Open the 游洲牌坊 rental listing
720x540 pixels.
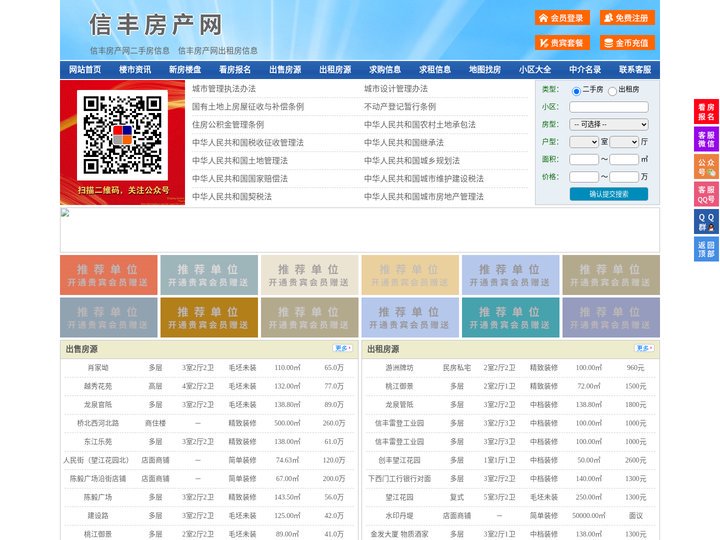point(399,368)
